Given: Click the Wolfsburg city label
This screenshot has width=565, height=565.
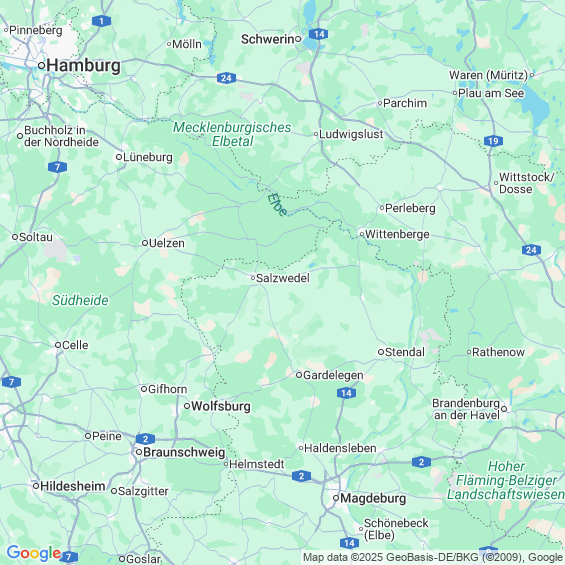Looking at the screenshot, I should point(221,406).
